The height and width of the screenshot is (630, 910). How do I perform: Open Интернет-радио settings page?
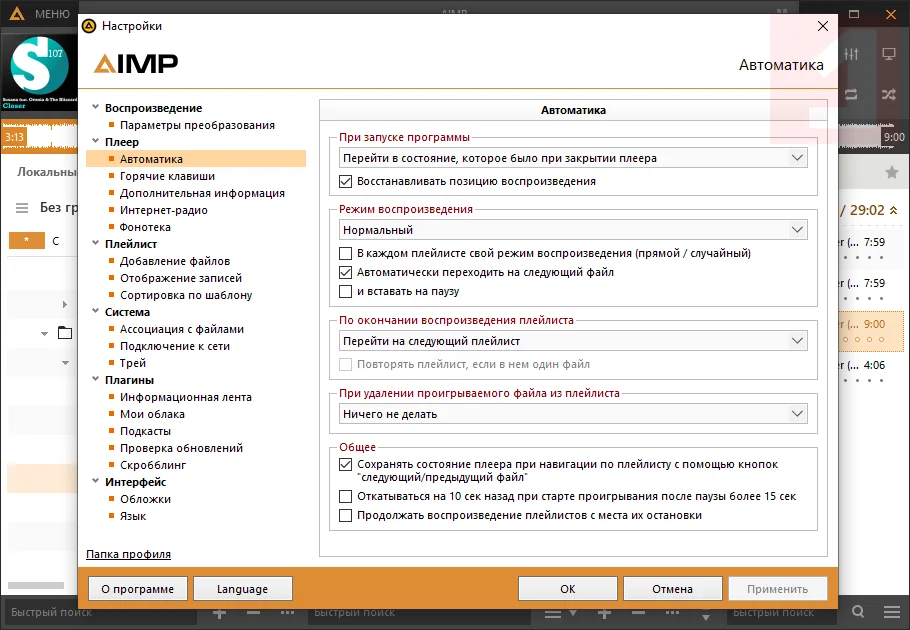[164, 210]
